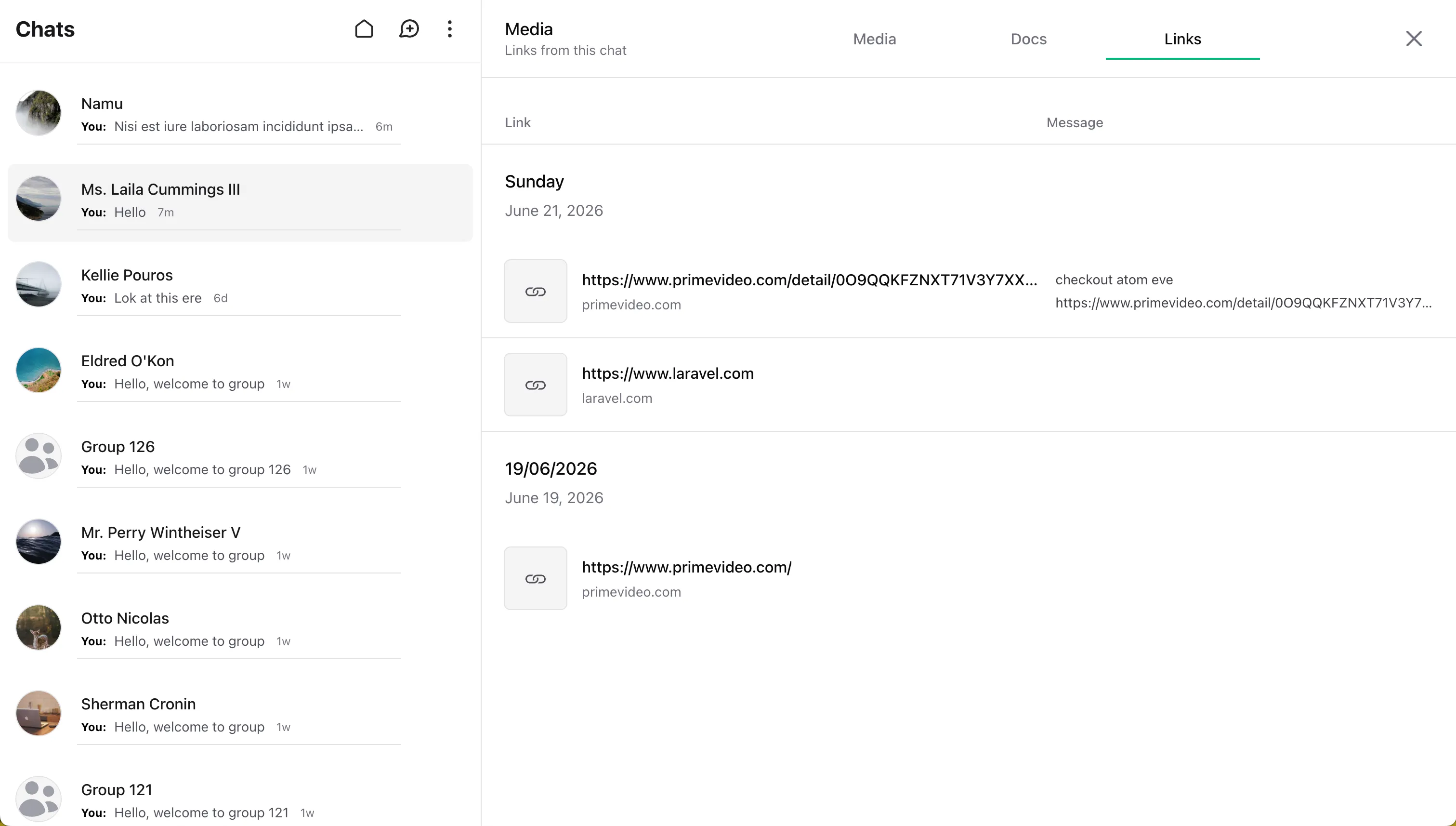This screenshot has width=1456, height=826.
Task: Open the primevideo detail link
Action: 810,280
